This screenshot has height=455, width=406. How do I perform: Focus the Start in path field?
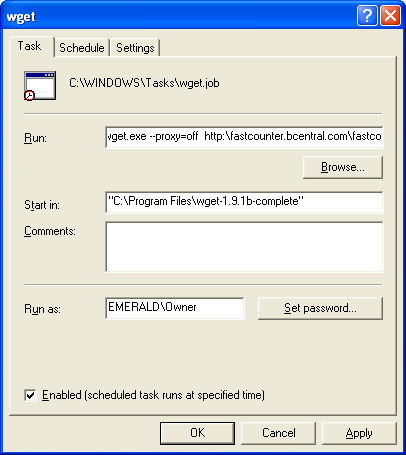click(x=244, y=202)
